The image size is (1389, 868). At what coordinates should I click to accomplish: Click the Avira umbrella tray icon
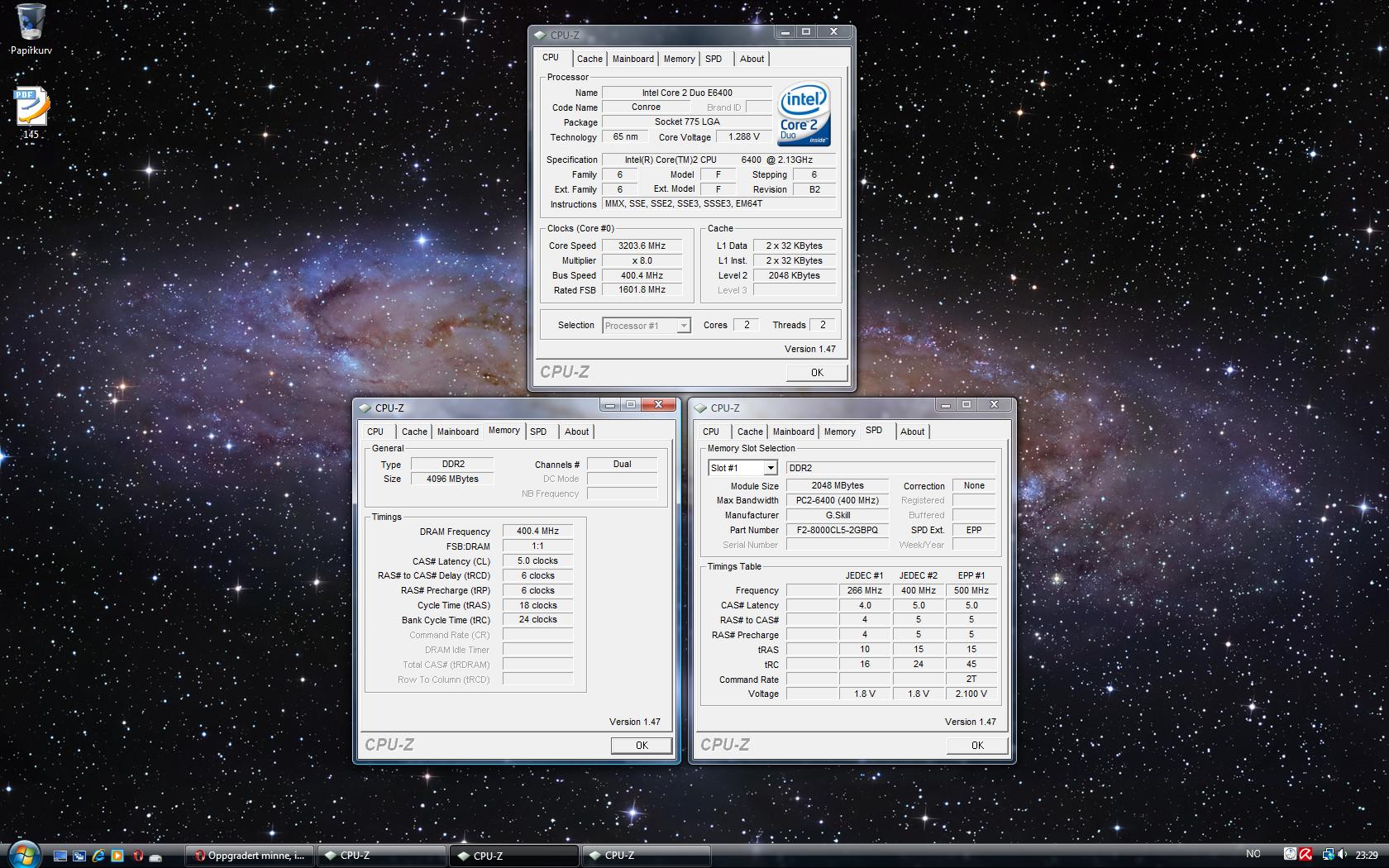1305,854
